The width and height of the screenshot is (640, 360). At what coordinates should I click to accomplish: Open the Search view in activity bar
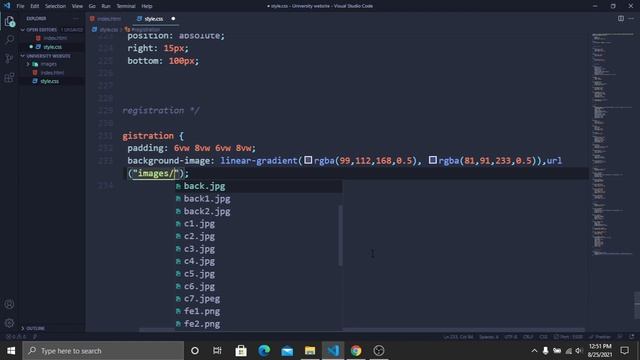9,40
